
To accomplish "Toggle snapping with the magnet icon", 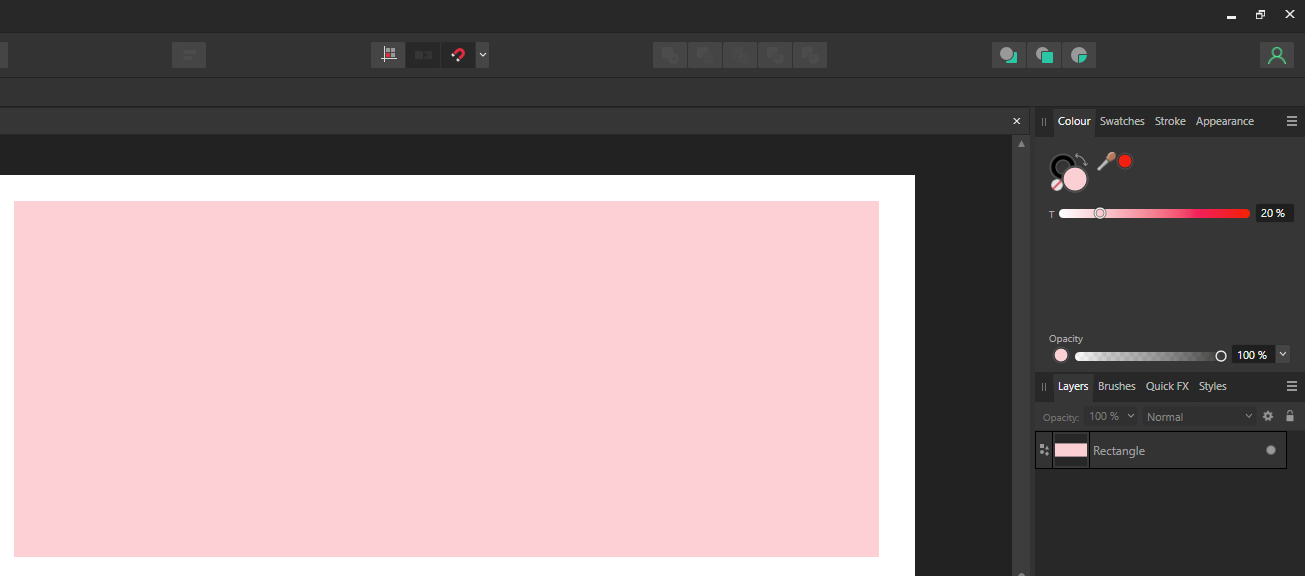I will click(458, 55).
